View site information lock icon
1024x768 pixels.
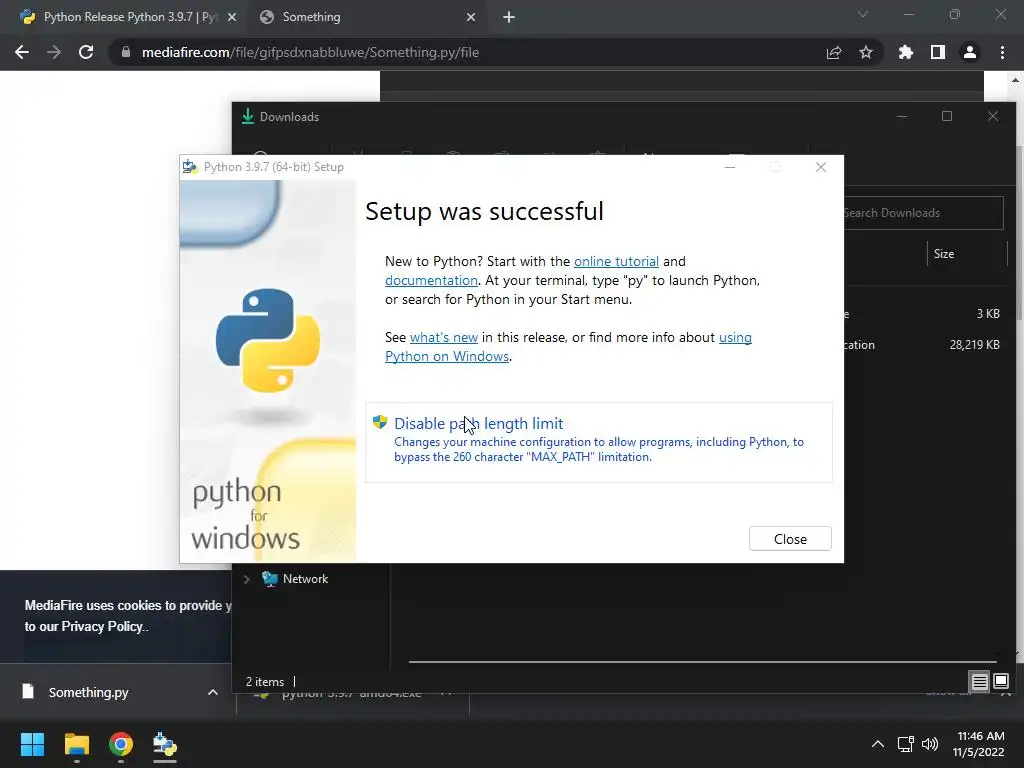click(x=126, y=52)
